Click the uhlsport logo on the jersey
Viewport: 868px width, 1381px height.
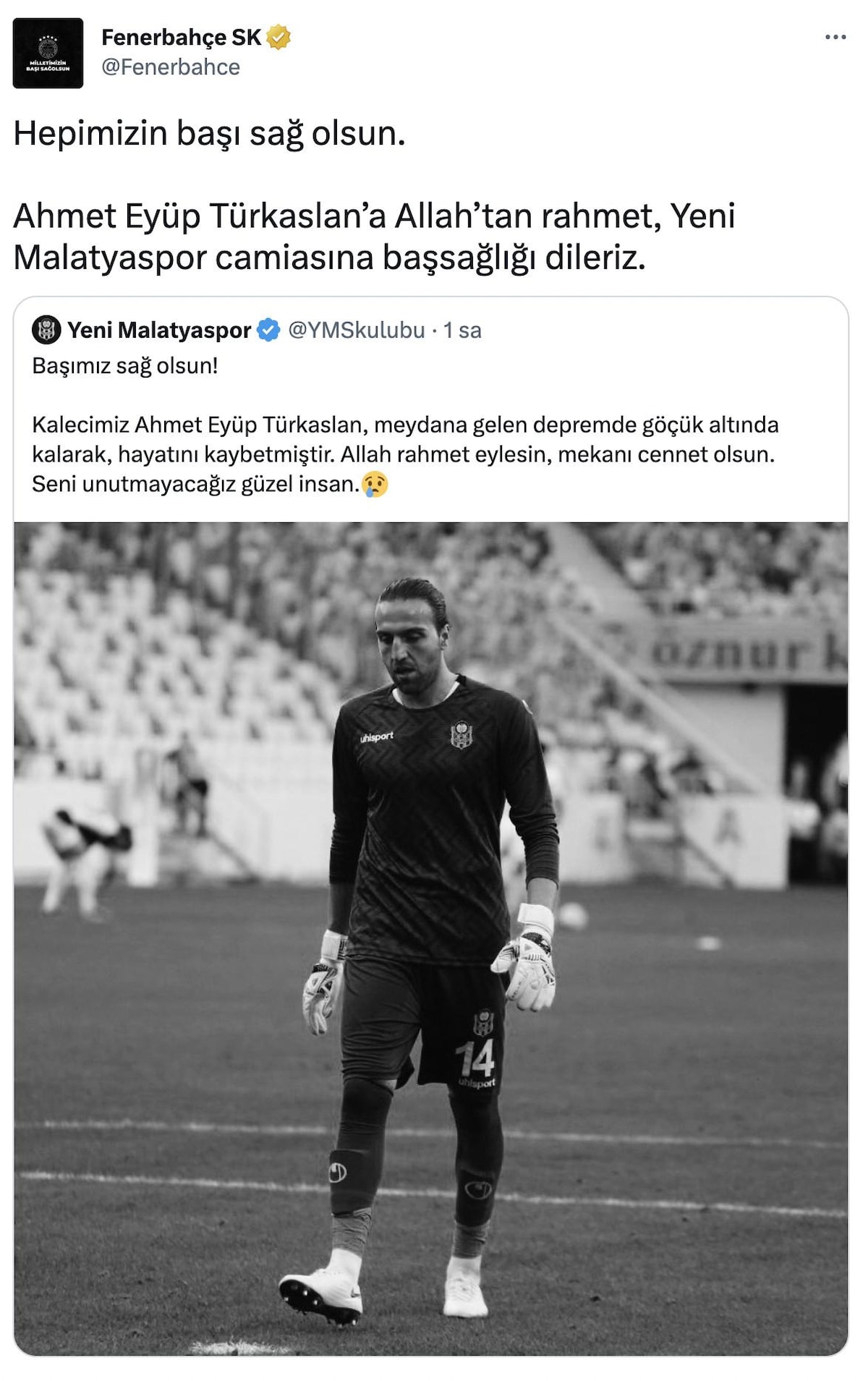coord(377,737)
